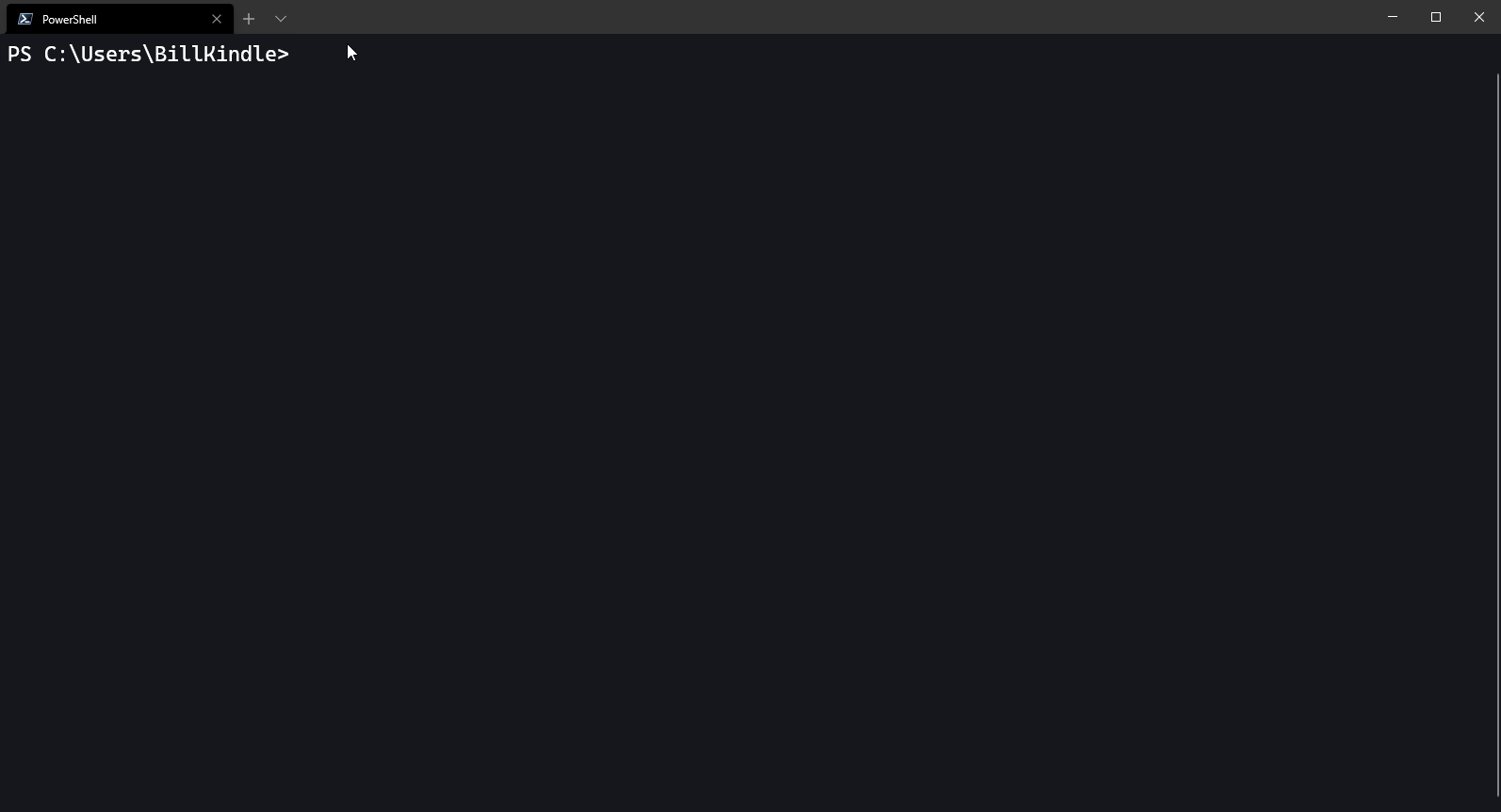Click the bottom end of the vertical scrollbar
The image size is (1501, 812).
[1497, 805]
